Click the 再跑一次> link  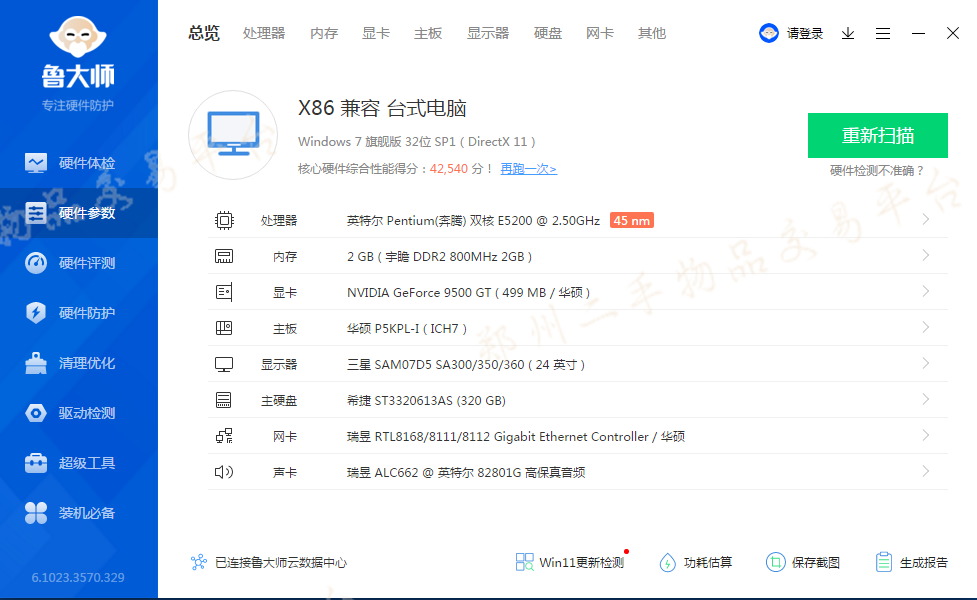(x=528, y=169)
